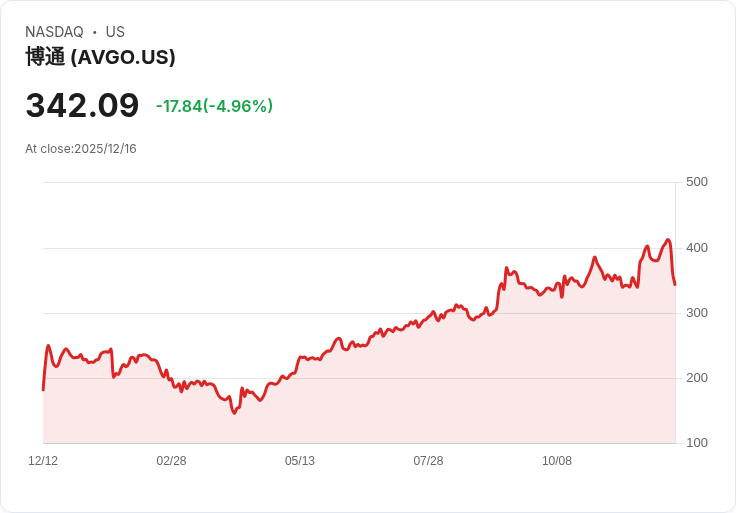Open the 博通 (AVGO.US) stock title
Image resolution: width=736 pixels, height=513 pixels.
coord(100,57)
